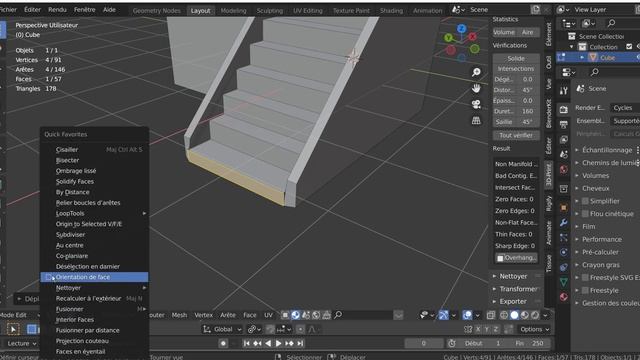Image resolution: width=640 pixels, height=360 pixels.
Task: Expand the Chemins de lumière panel
Action: (x=607, y=163)
